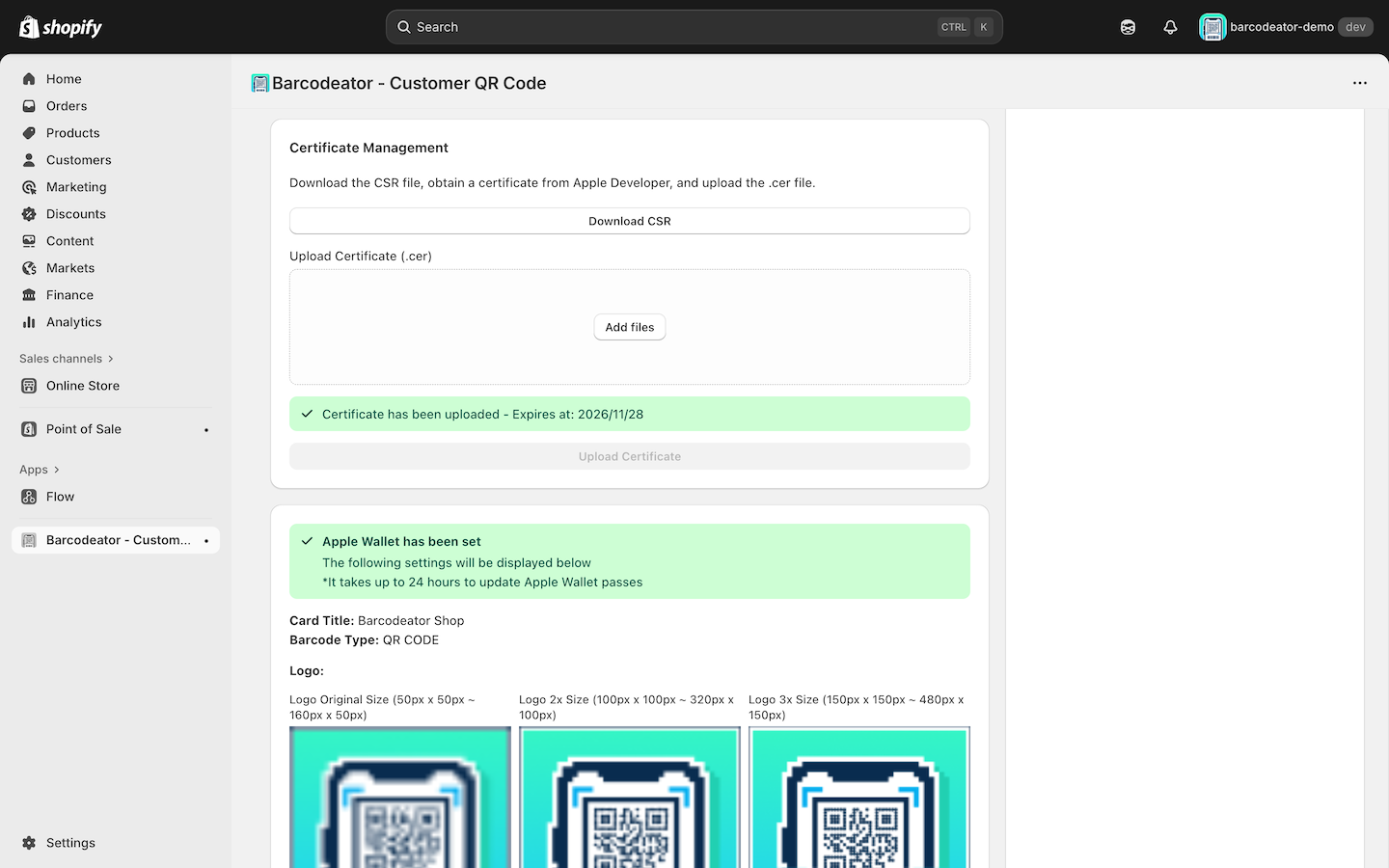Image resolution: width=1389 pixels, height=868 pixels.
Task: Open the Orders section
Action: pos(66,106)
